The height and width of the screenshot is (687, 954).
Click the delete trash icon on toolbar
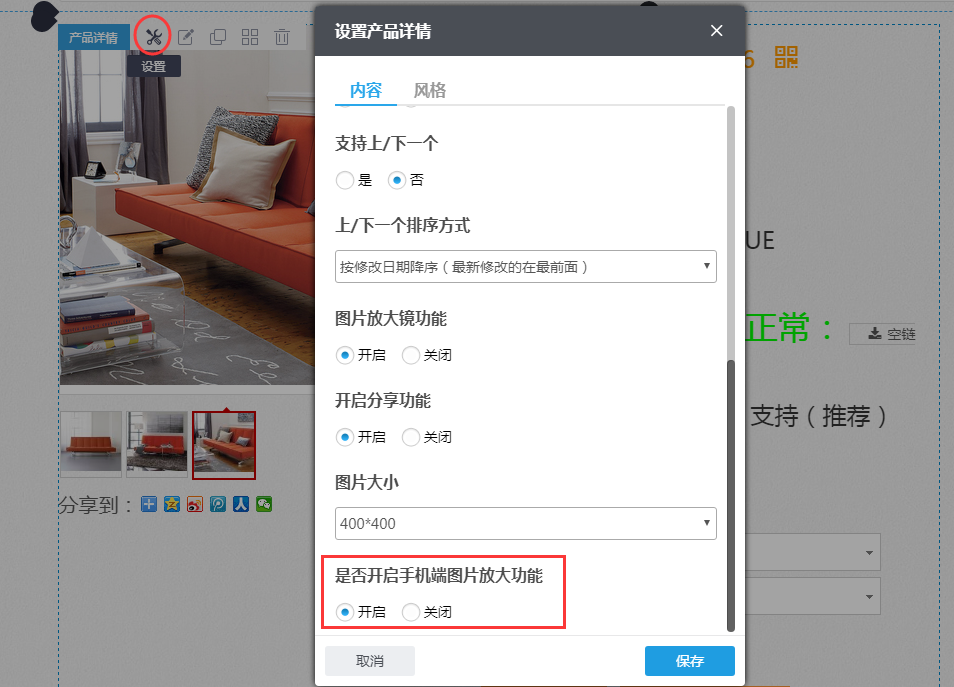[x=282, y=36]
